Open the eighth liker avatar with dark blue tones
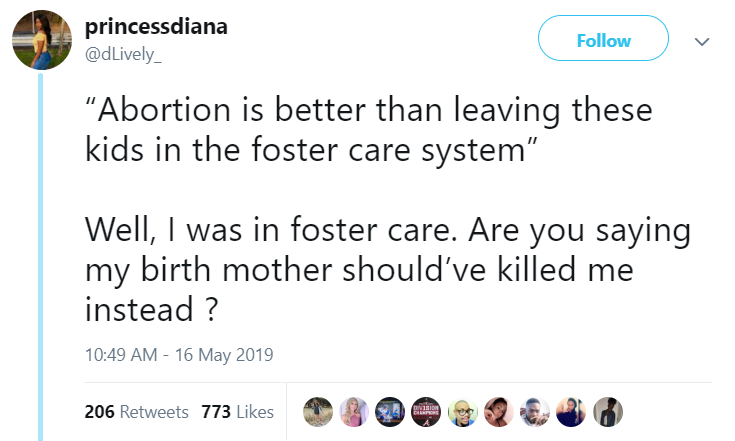Viewport: 735px width, 441px height. click(572, 411)
